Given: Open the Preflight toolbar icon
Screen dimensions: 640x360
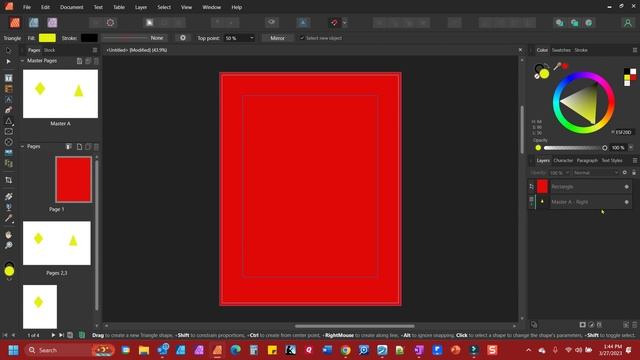Looking at the screenshot, I should tap(110, 22).
